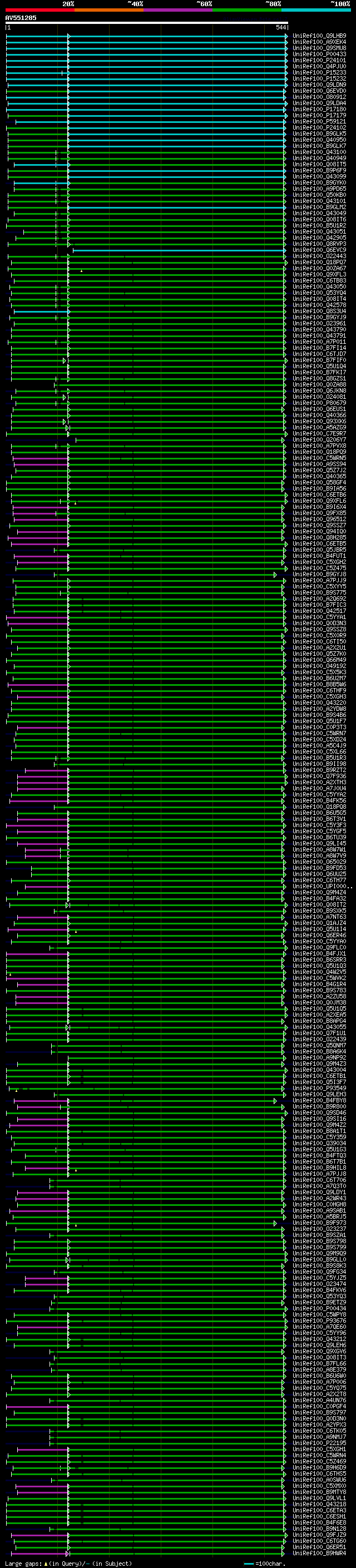356x1568 pixels.
Task: Select the UniRef100_O22443 label
Action: click(x=319, y=256)
